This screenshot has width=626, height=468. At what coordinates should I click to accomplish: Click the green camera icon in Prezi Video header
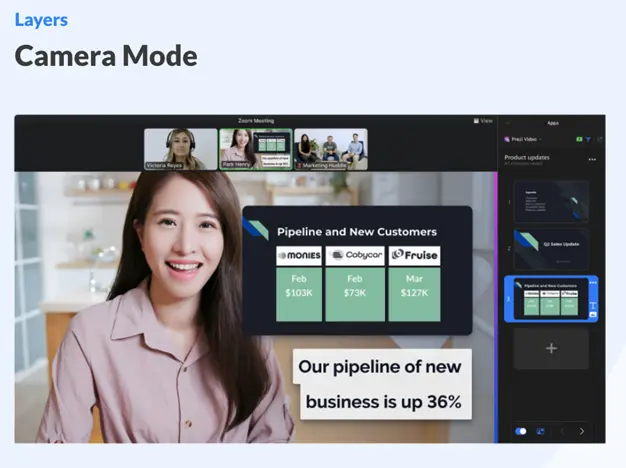579,140
